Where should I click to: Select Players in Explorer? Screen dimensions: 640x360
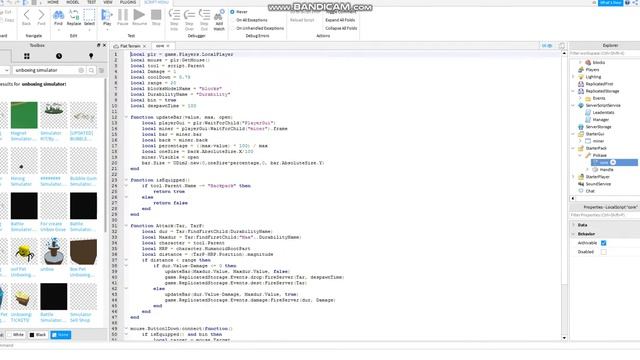click(592, 70)
